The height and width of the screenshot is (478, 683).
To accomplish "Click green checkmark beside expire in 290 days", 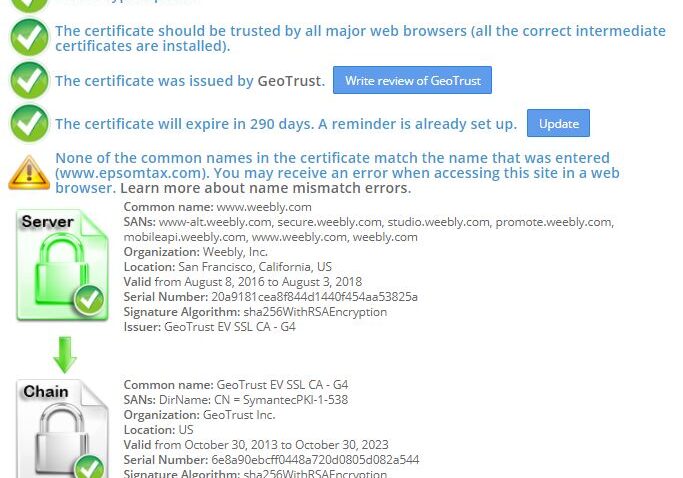I will tap(30, 123).
